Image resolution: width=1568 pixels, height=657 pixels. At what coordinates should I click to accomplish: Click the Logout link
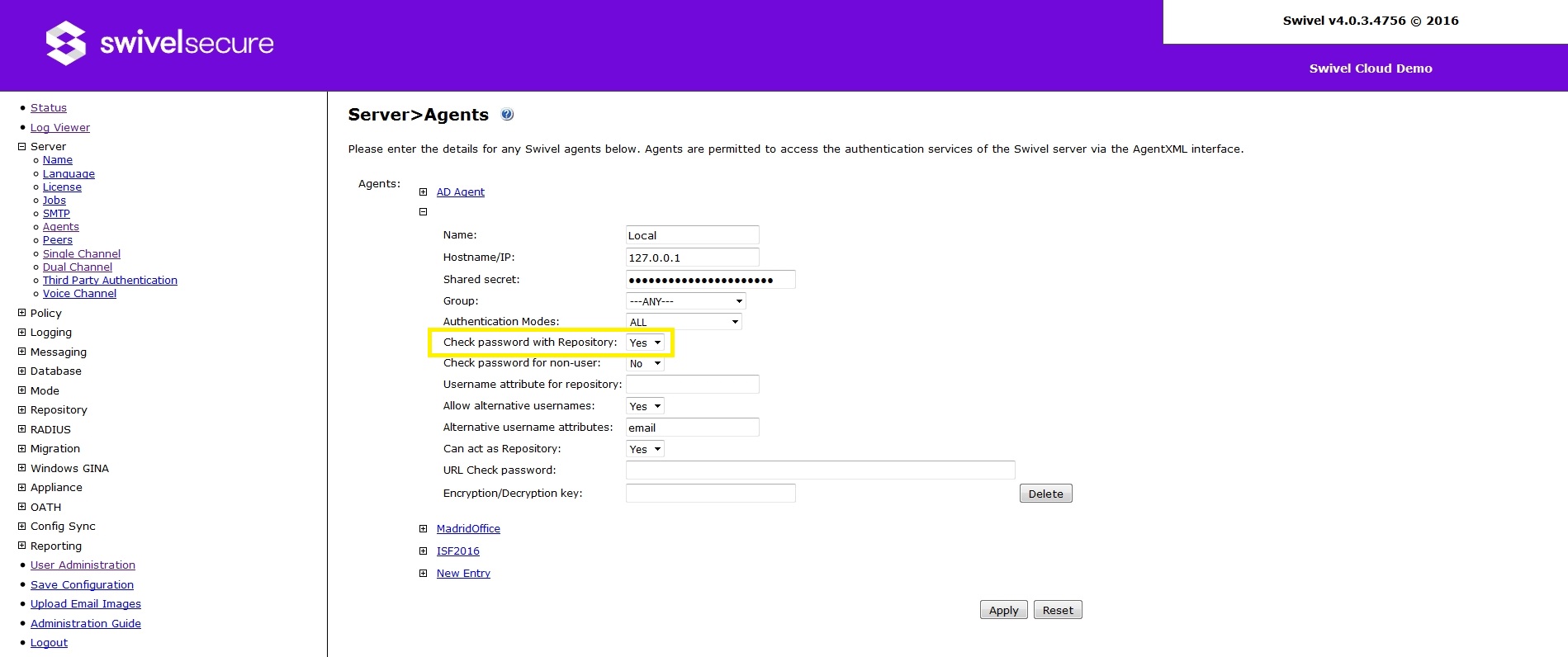pyautogui.click(x=49, y=643)
